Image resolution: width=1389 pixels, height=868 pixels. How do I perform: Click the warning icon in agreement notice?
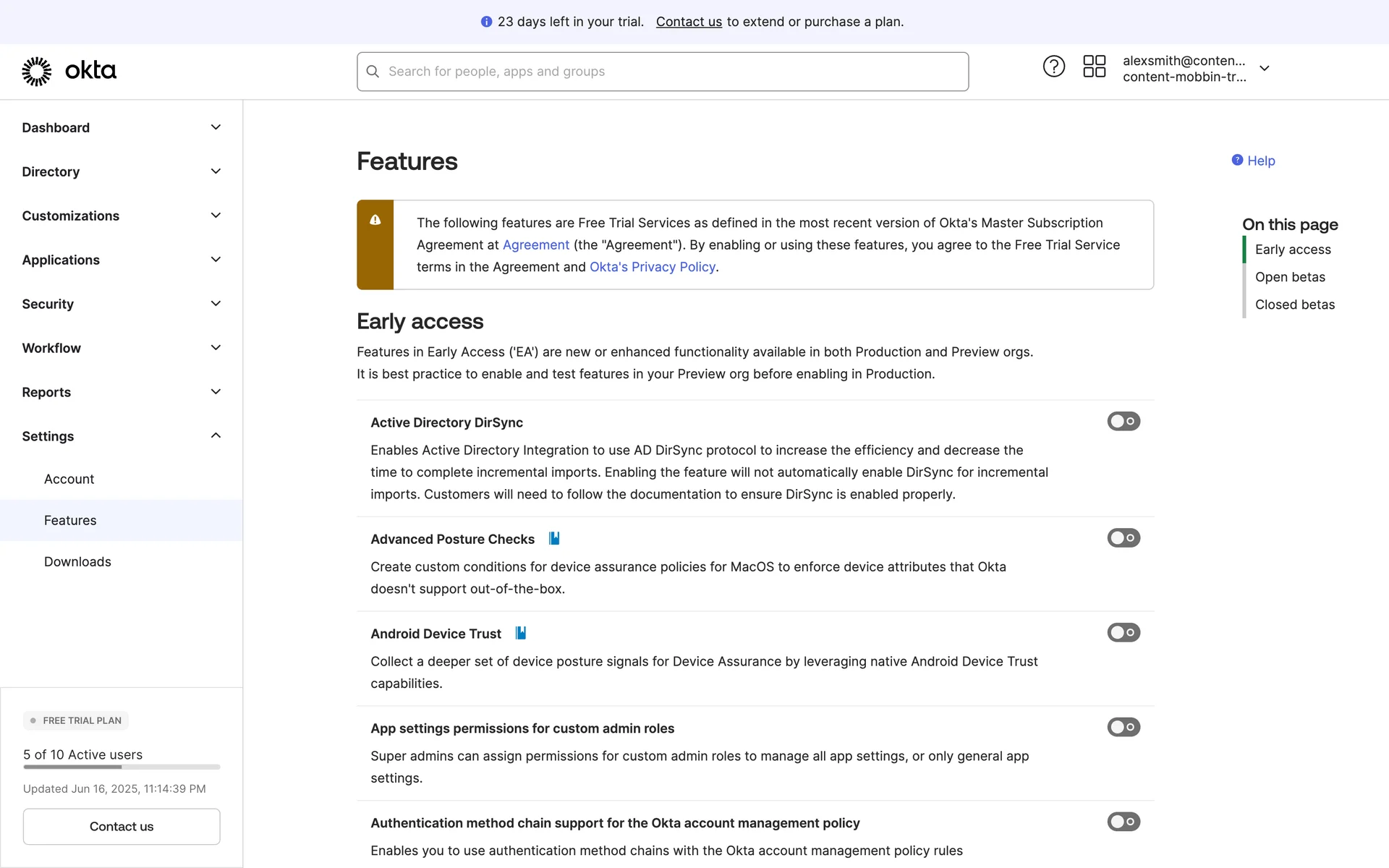coord(375,220)
